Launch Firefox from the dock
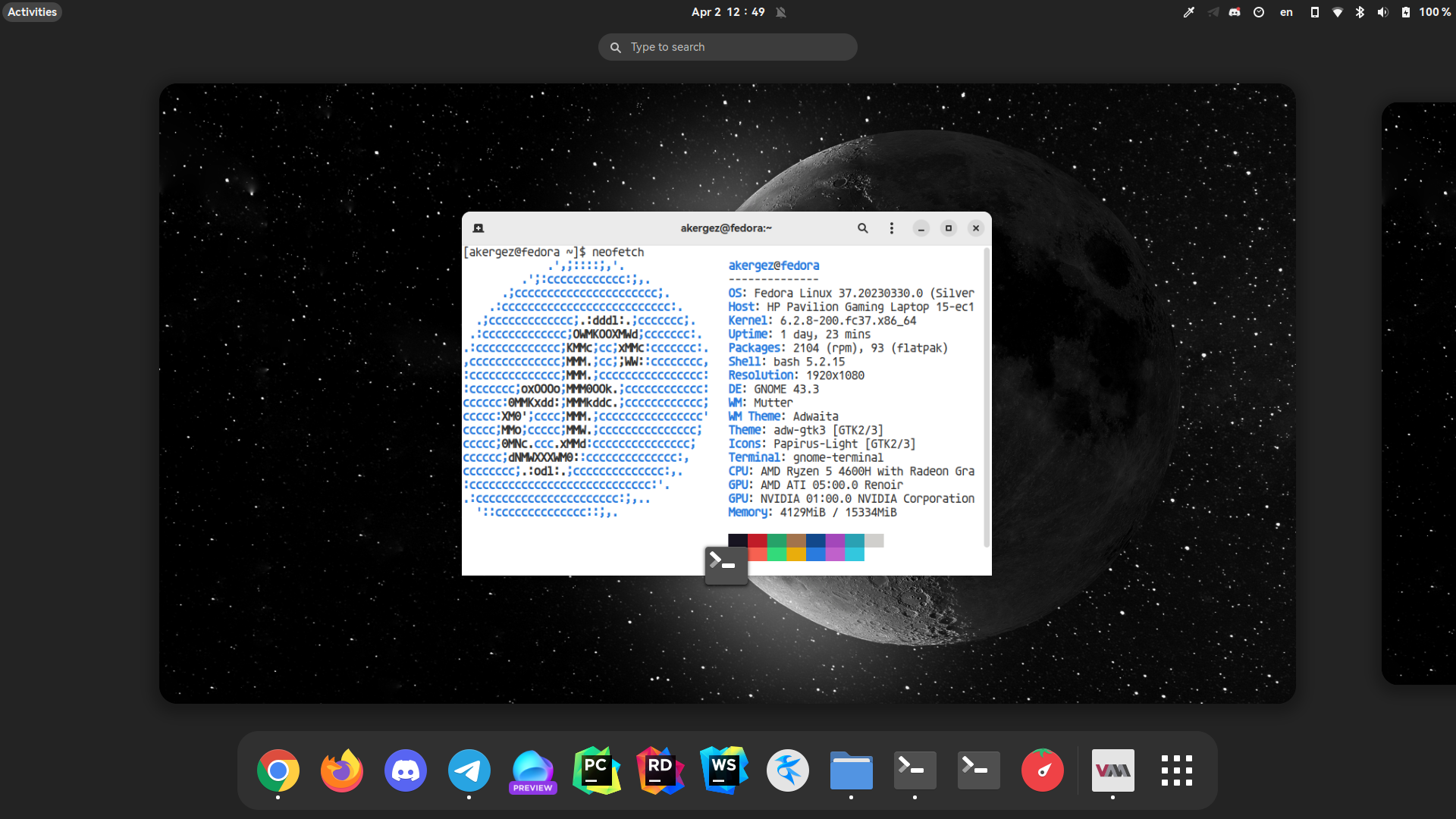Image resolution: width=1456 pixels, height=819 pixels. (x=342, y=770)
